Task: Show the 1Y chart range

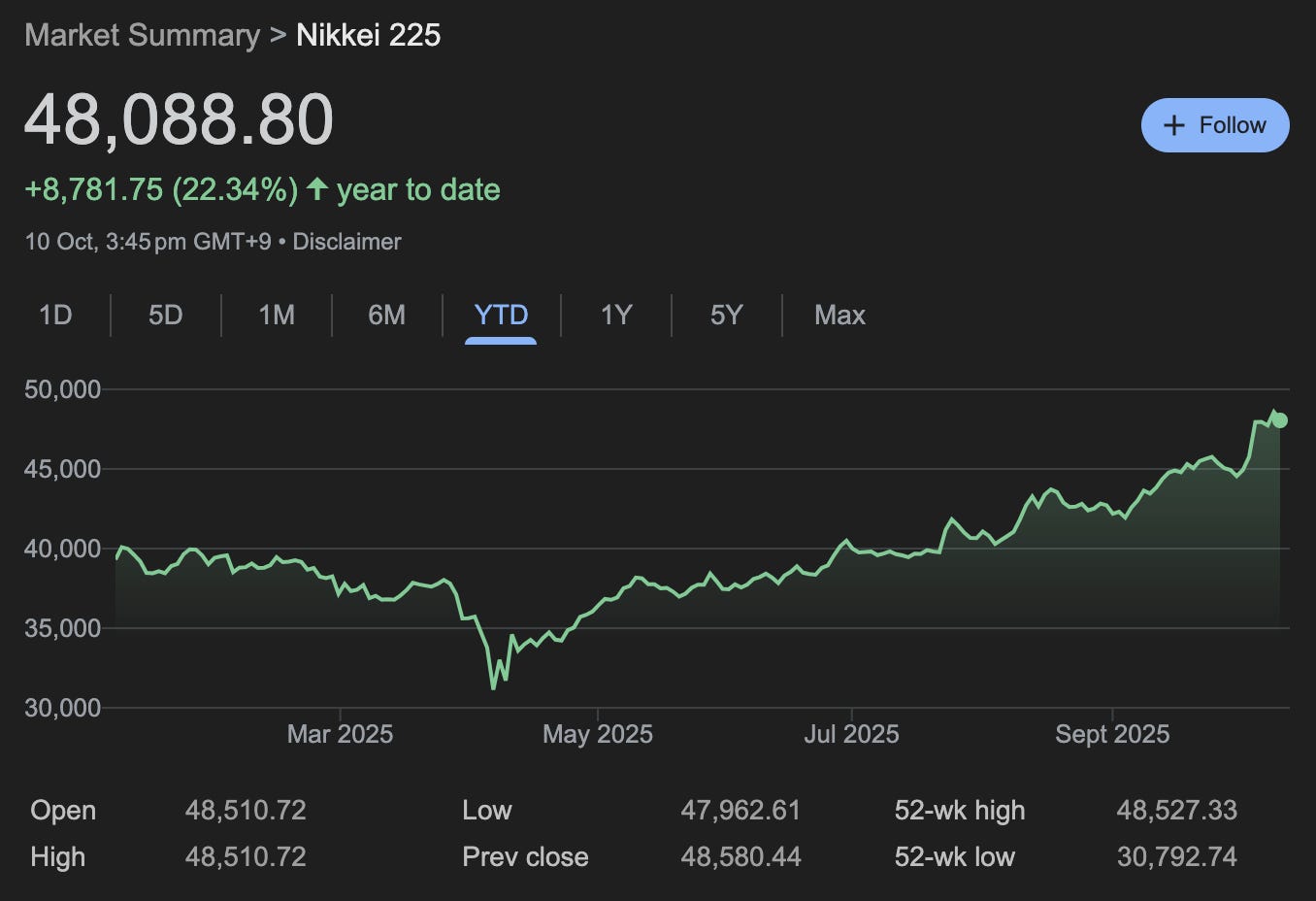Action: coord(616,315)
